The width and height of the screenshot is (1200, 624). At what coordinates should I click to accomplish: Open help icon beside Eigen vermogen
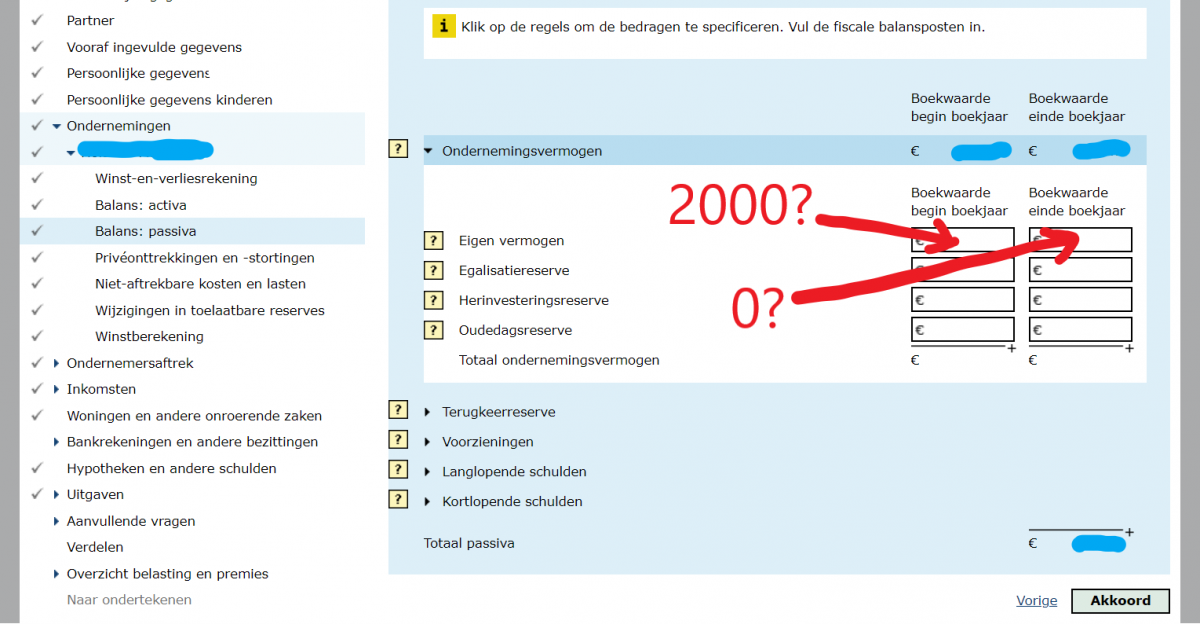tap(433, 241)
